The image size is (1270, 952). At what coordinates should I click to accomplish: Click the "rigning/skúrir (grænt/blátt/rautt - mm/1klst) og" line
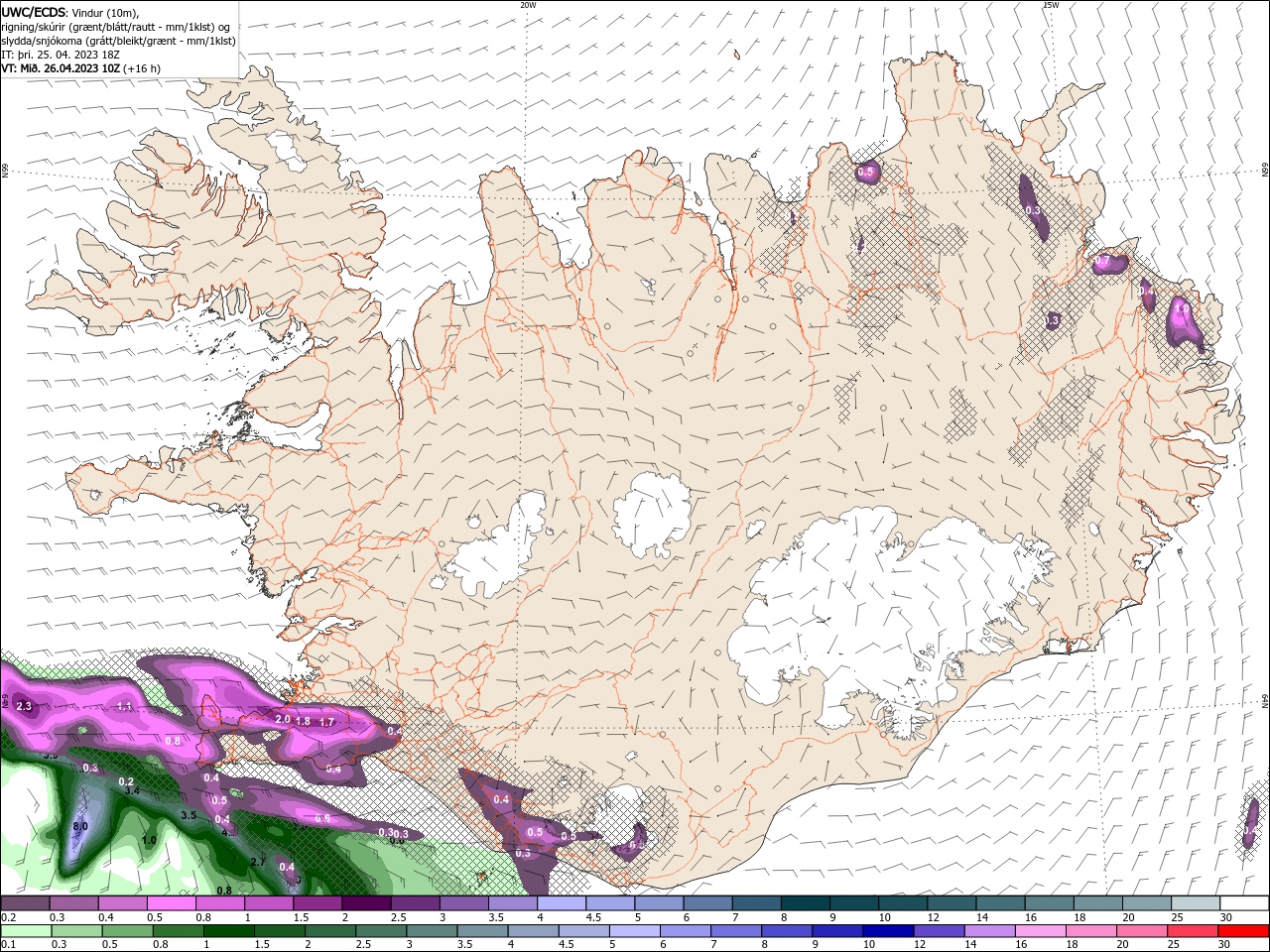click(116, 27)
